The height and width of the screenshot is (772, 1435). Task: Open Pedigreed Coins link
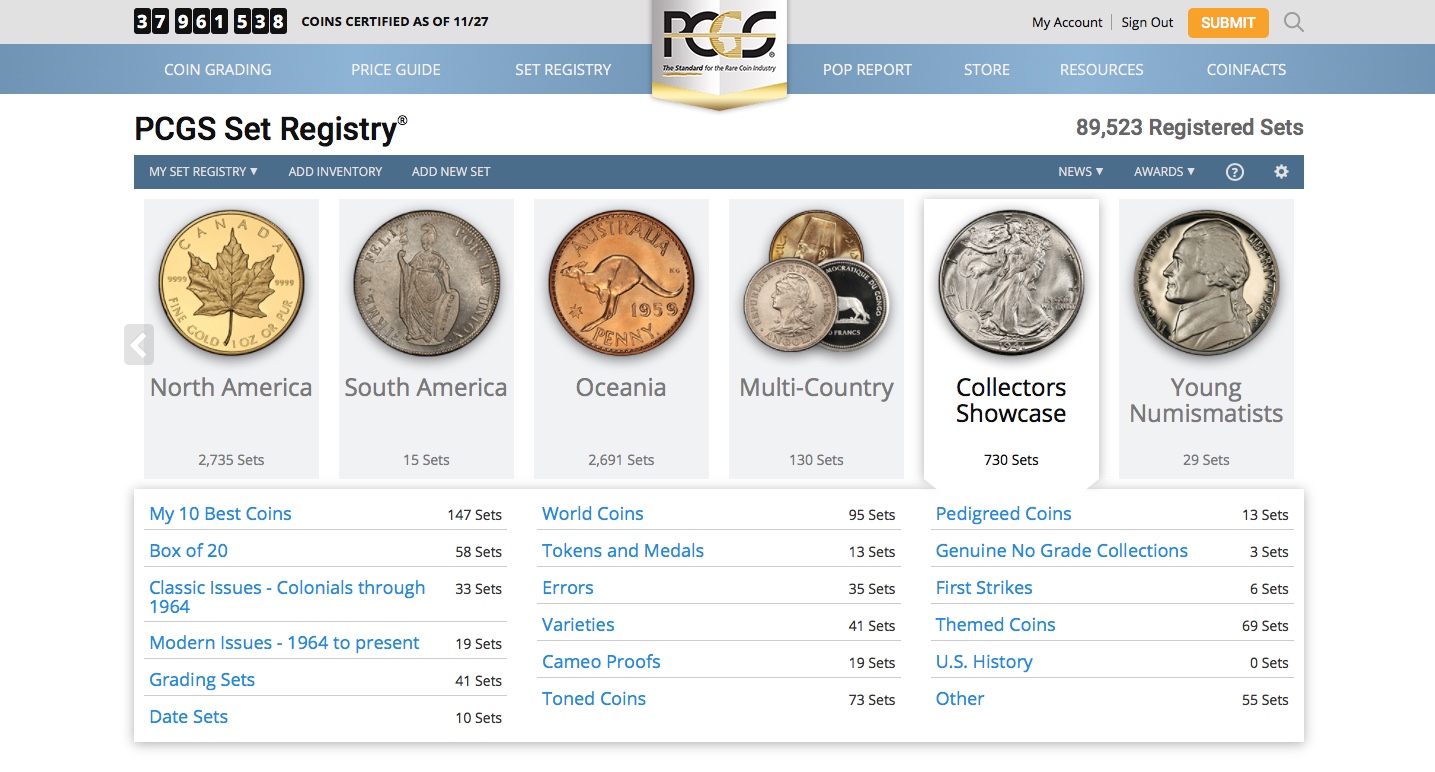(x=1003, y=514)
